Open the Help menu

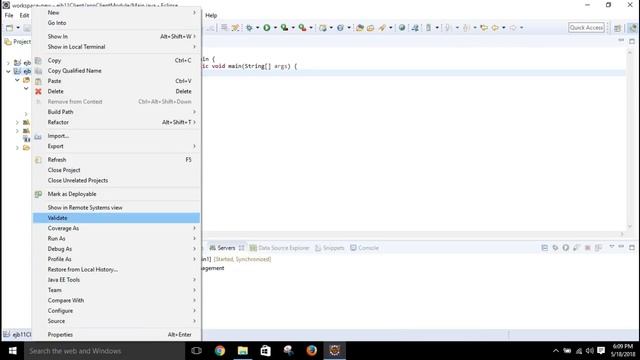(x=211, y=16)
